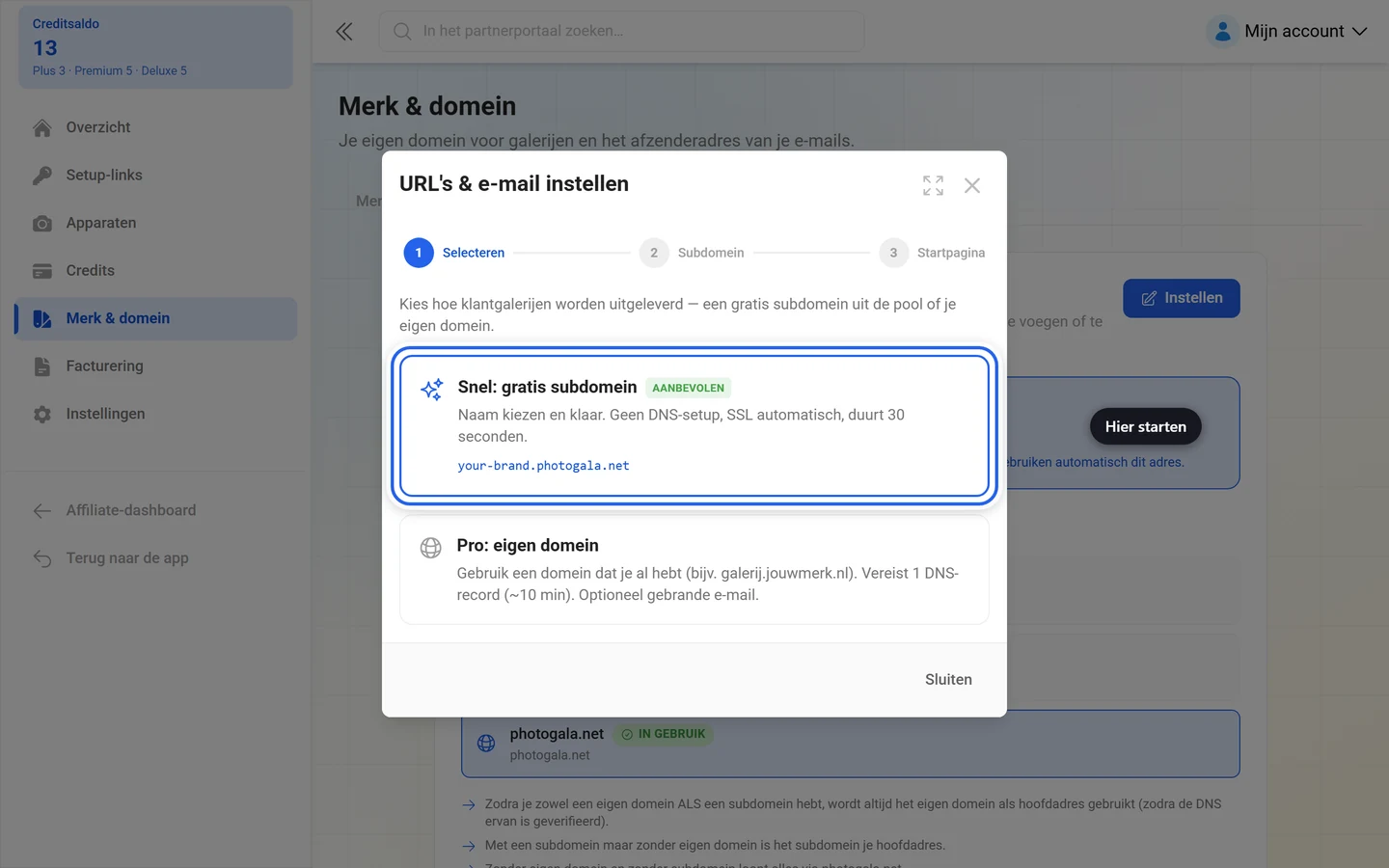Viewport: 1389px width, 868px height.
Task: Open the Affiliate-dashboard link
Action: click(156, 510)
